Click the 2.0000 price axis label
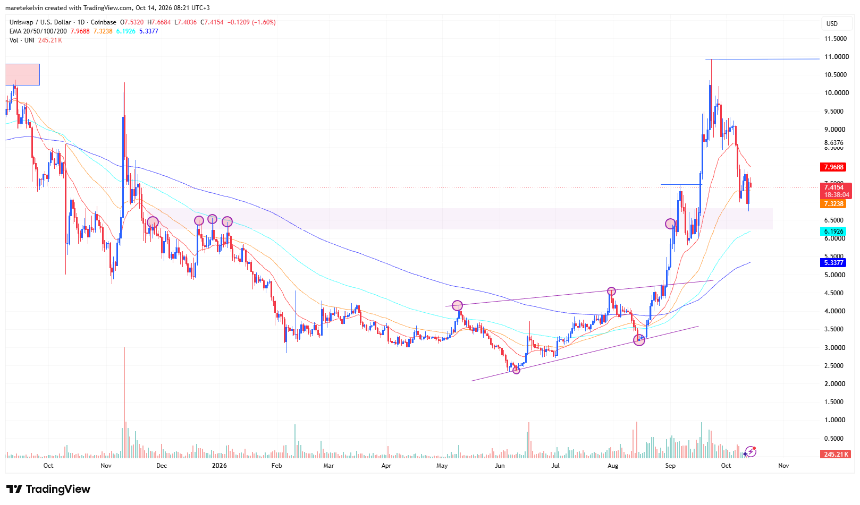 click(x=834, y=384)
